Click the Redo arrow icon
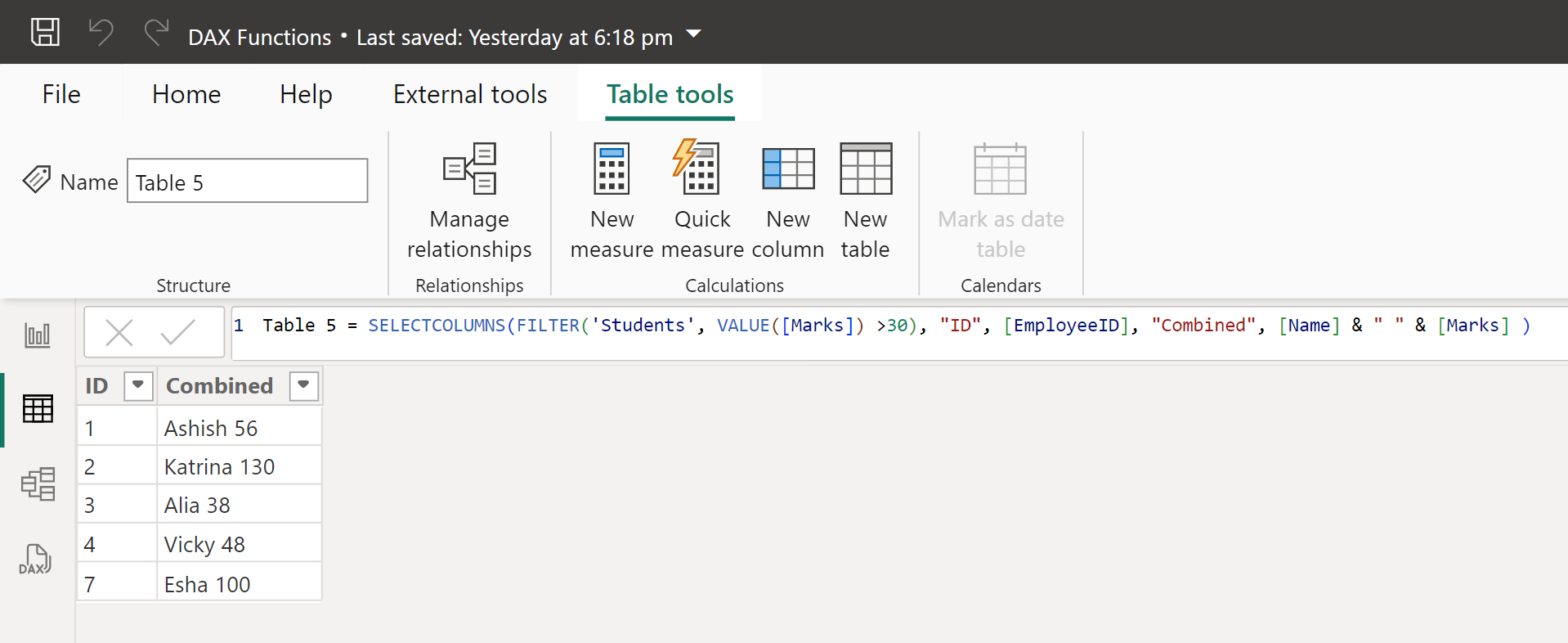 pos(155,33)
